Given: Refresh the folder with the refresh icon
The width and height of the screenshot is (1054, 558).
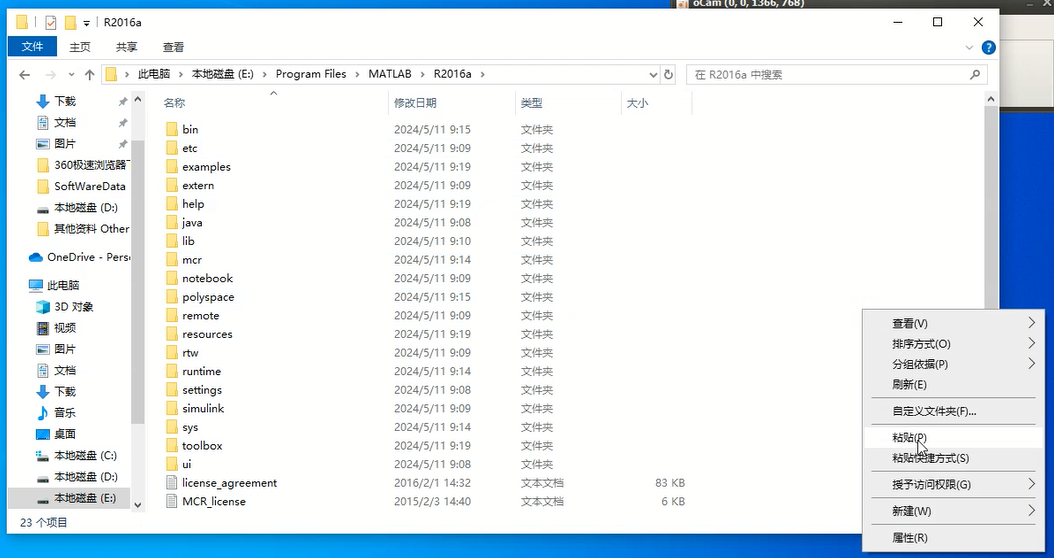Looking at the screenshot, I should click(x=668, y=75).
